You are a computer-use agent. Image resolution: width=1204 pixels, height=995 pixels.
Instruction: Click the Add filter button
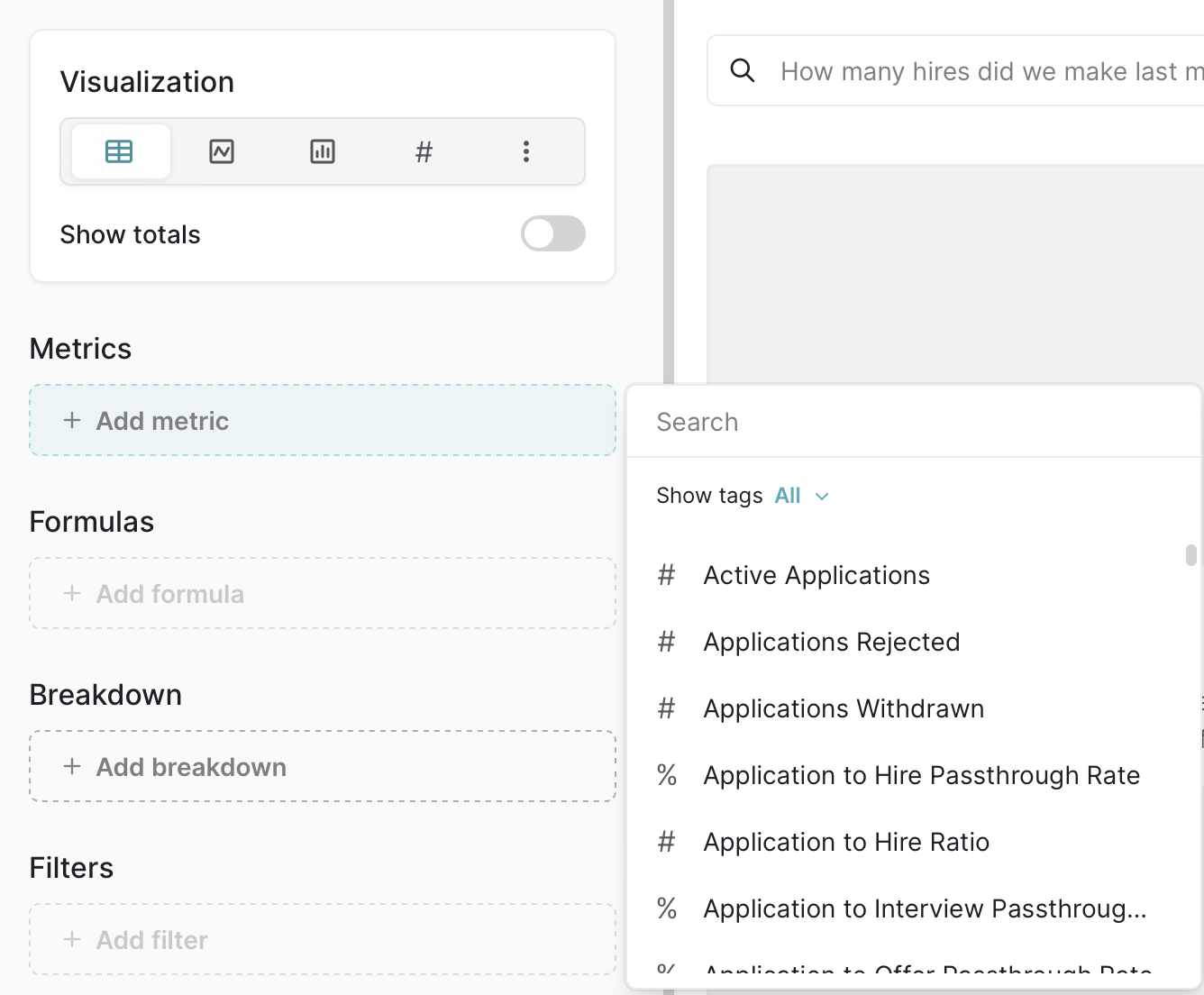[323, 939]
